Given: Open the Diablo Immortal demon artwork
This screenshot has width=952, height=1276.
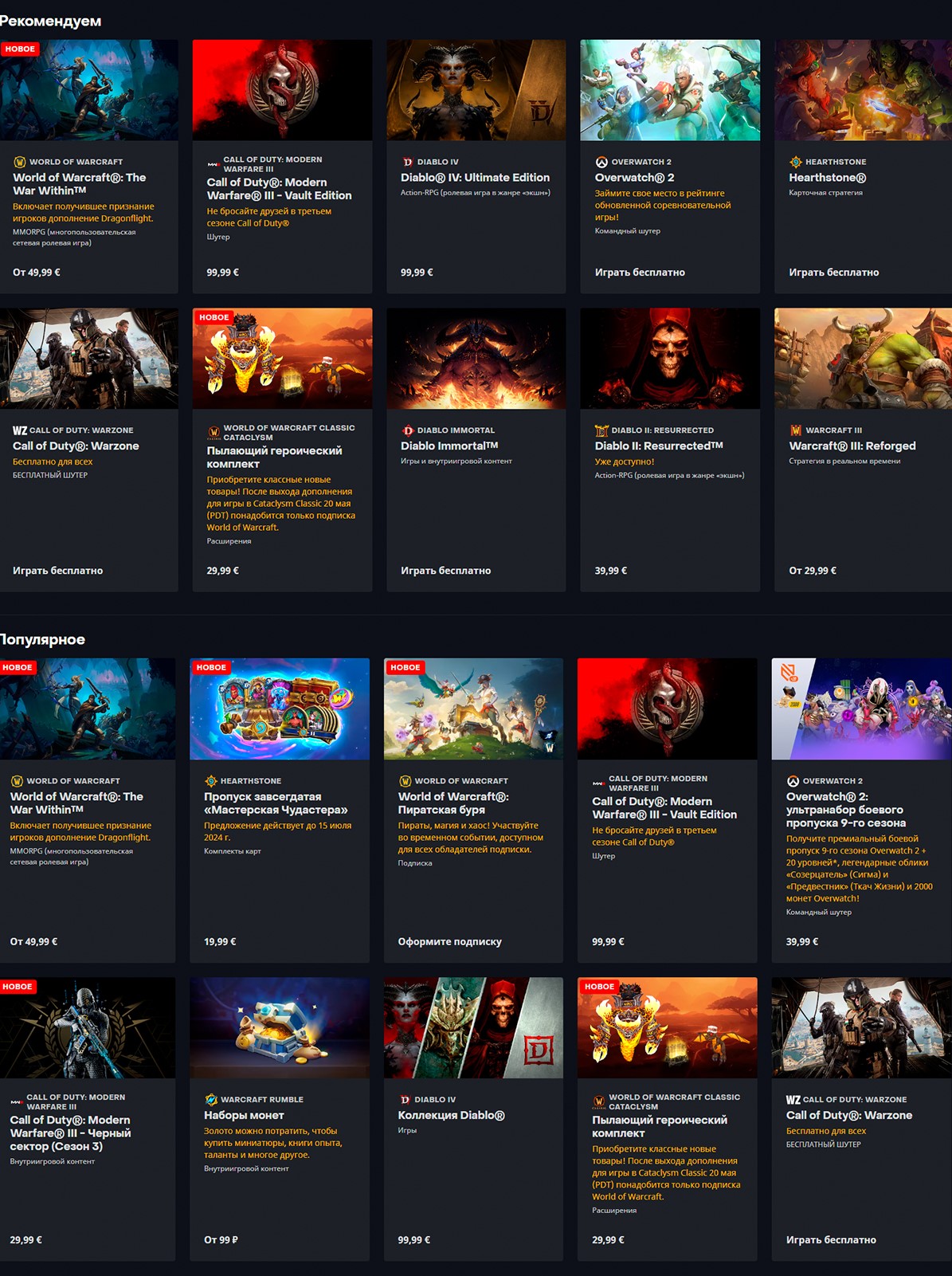Looking at the screenshot, I should click(x=476, y=359).
